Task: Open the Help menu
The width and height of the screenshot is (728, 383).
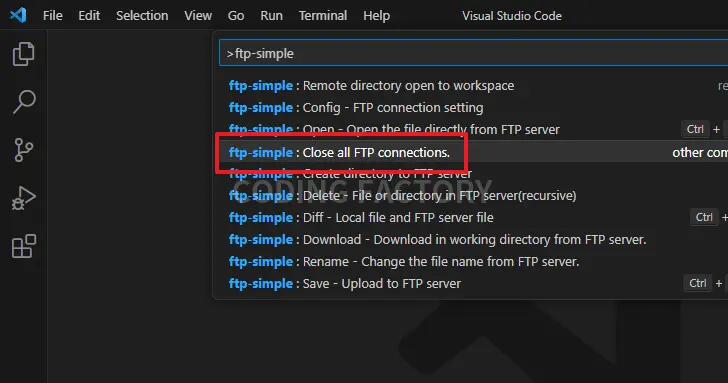Action: pos(377,16)
